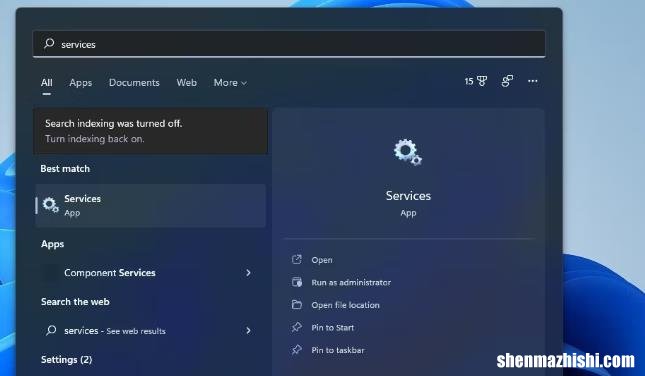Image resolution: width=645 pixels, height=376 pixels.
Task: Click the Open file location folder icon
Action: (x=297, y=305)
